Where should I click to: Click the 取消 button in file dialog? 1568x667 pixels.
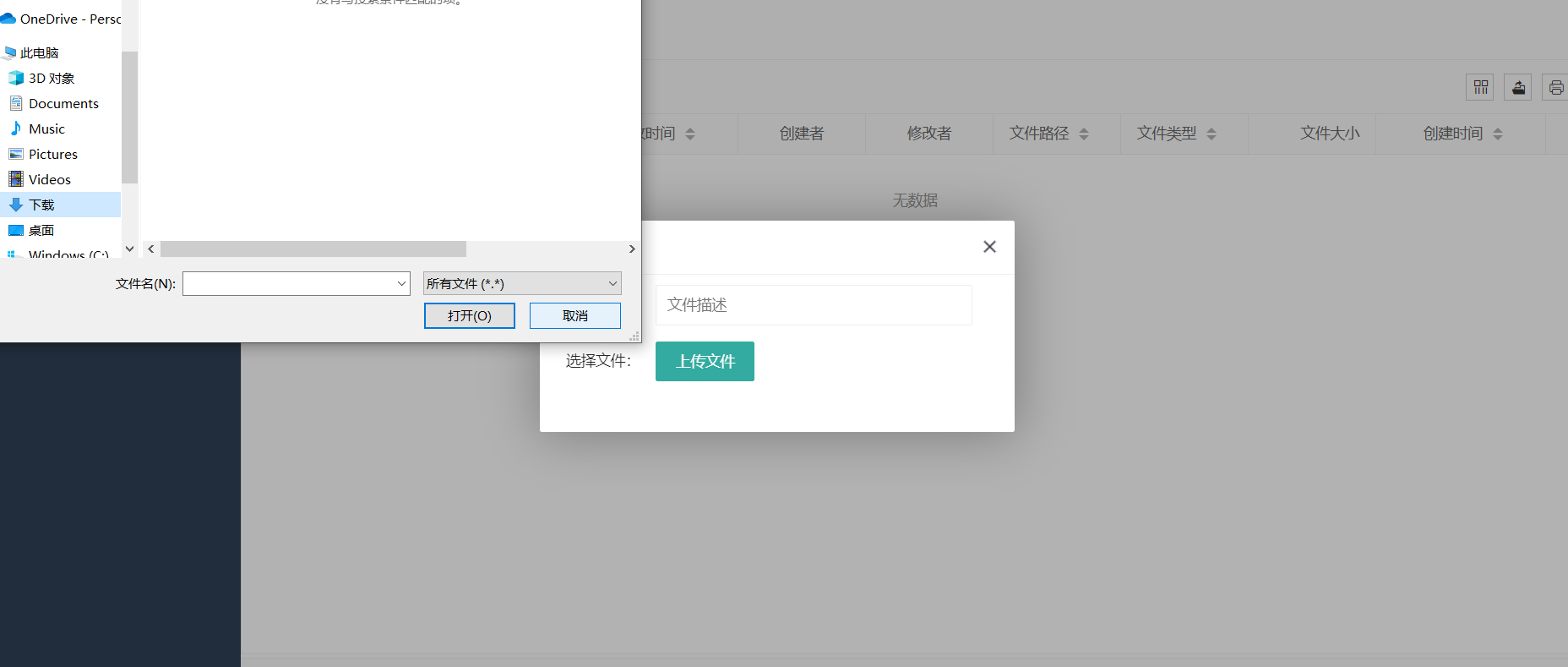(x=575, y=315)
